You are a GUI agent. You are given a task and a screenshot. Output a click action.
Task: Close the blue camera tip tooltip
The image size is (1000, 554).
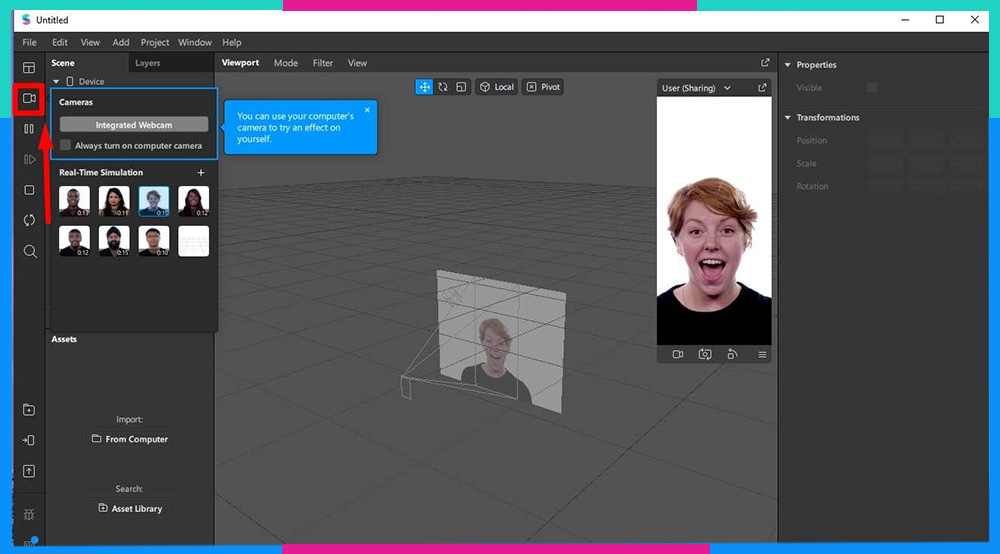click(x=367, y=110)
